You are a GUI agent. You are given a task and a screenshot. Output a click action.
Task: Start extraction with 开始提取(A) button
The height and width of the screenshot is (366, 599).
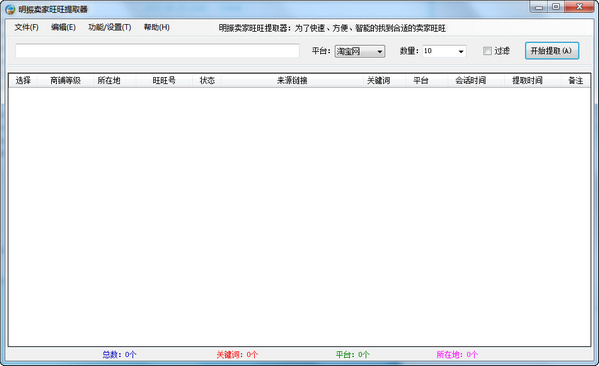[x=552, y=51]
